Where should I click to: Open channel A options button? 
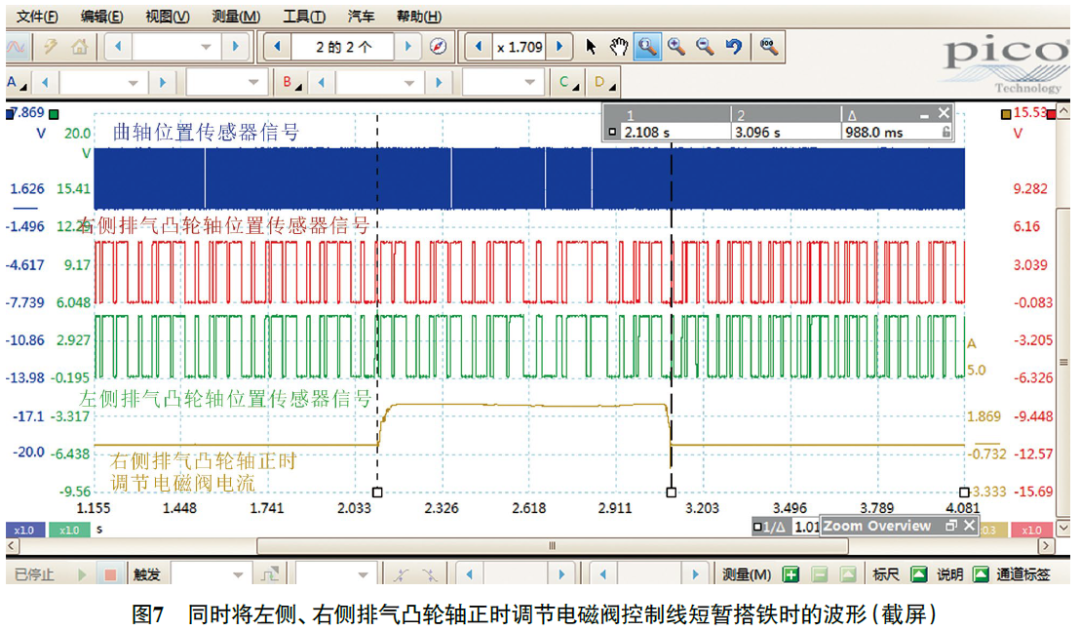pos(17,83)
